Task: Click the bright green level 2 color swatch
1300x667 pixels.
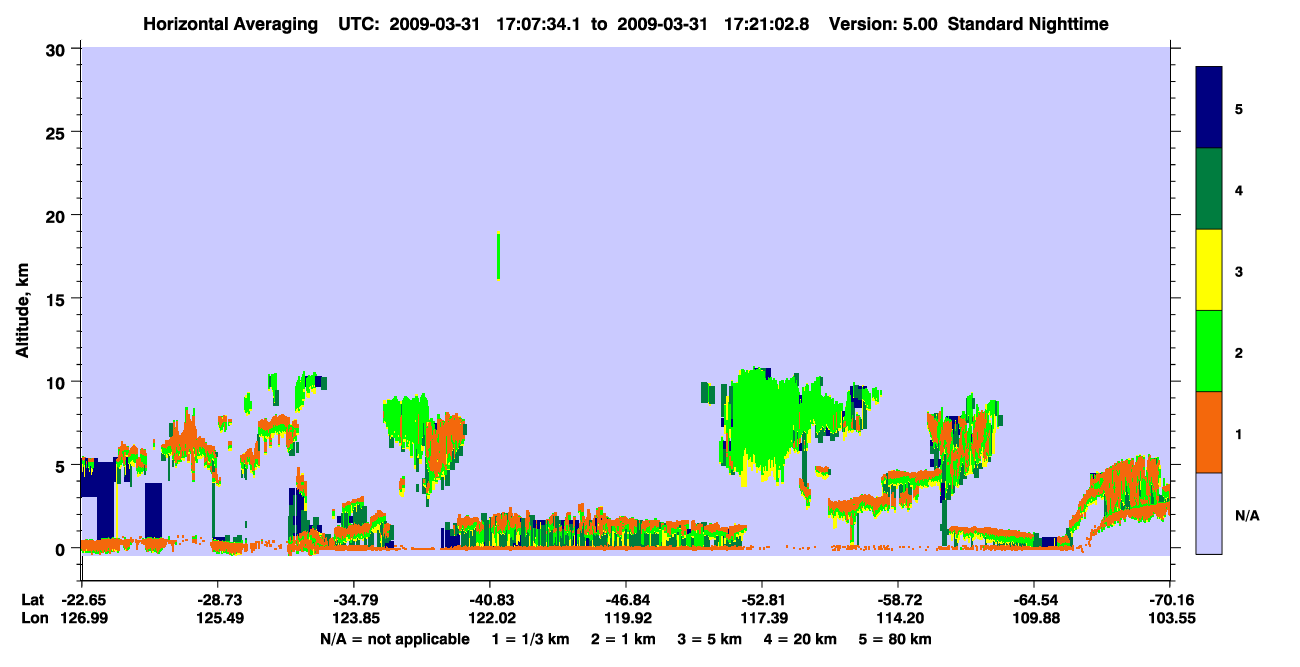Action: click(1209, 351)
